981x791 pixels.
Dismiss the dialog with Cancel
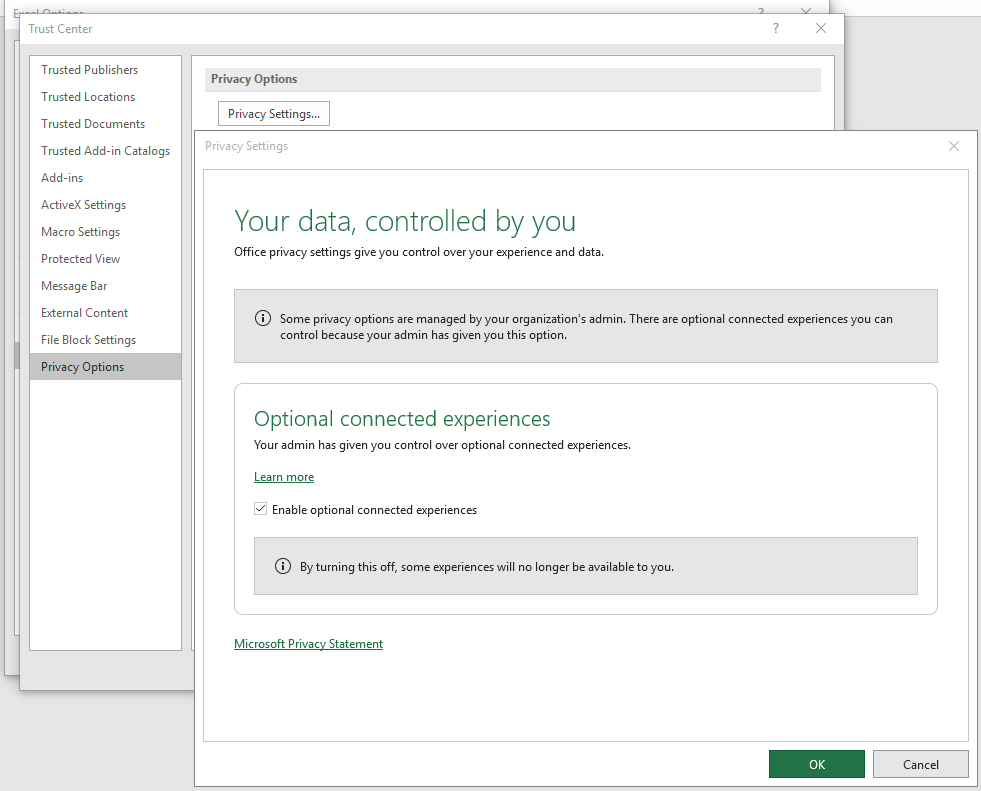[x=919, y=763]
